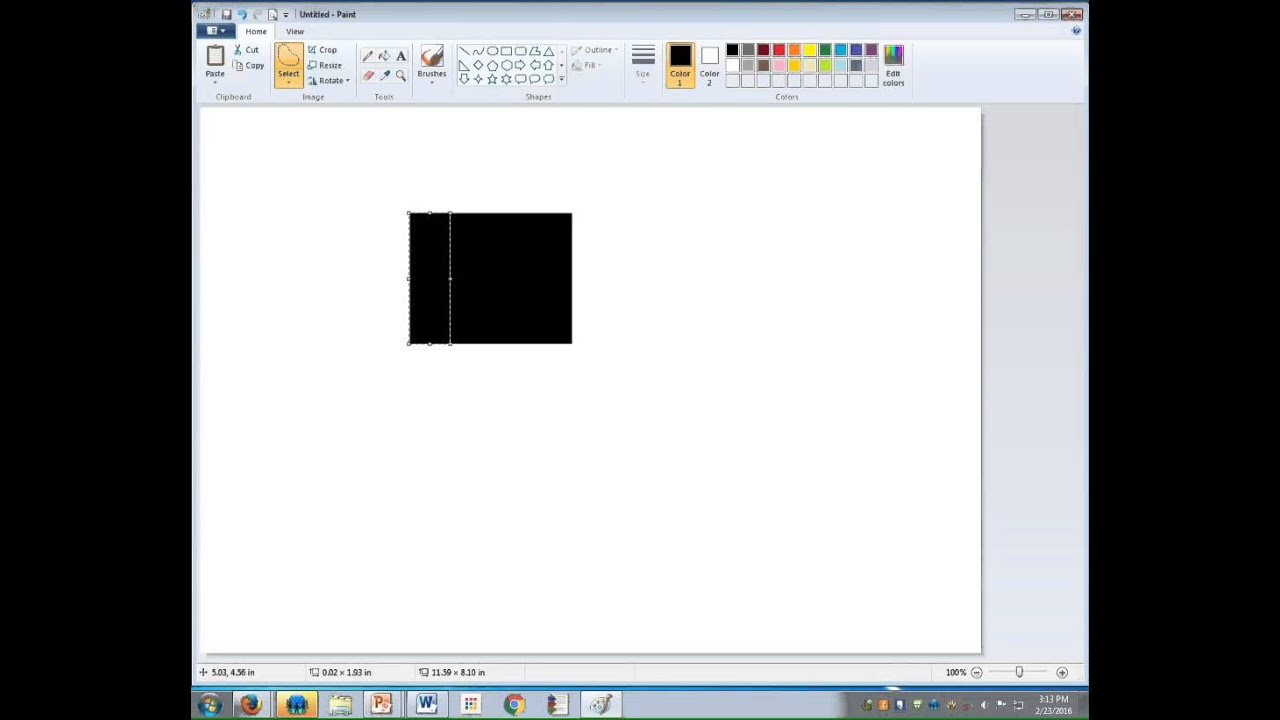This screenshot has width=1280, height=720.
Task: Pick the Fill with color bucket tool
Action: 384,56
